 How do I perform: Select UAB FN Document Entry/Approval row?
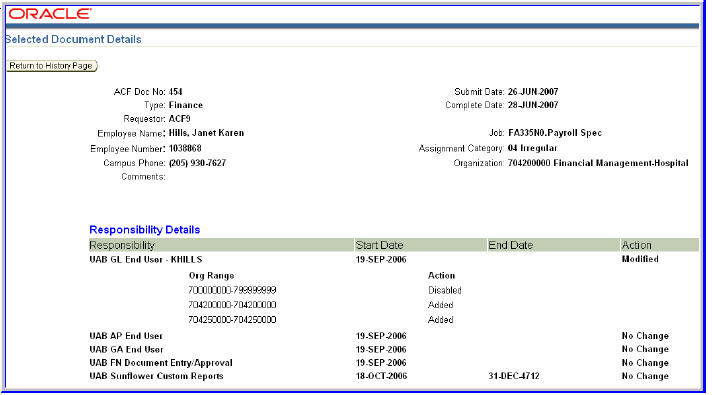[x=394, y=363]
